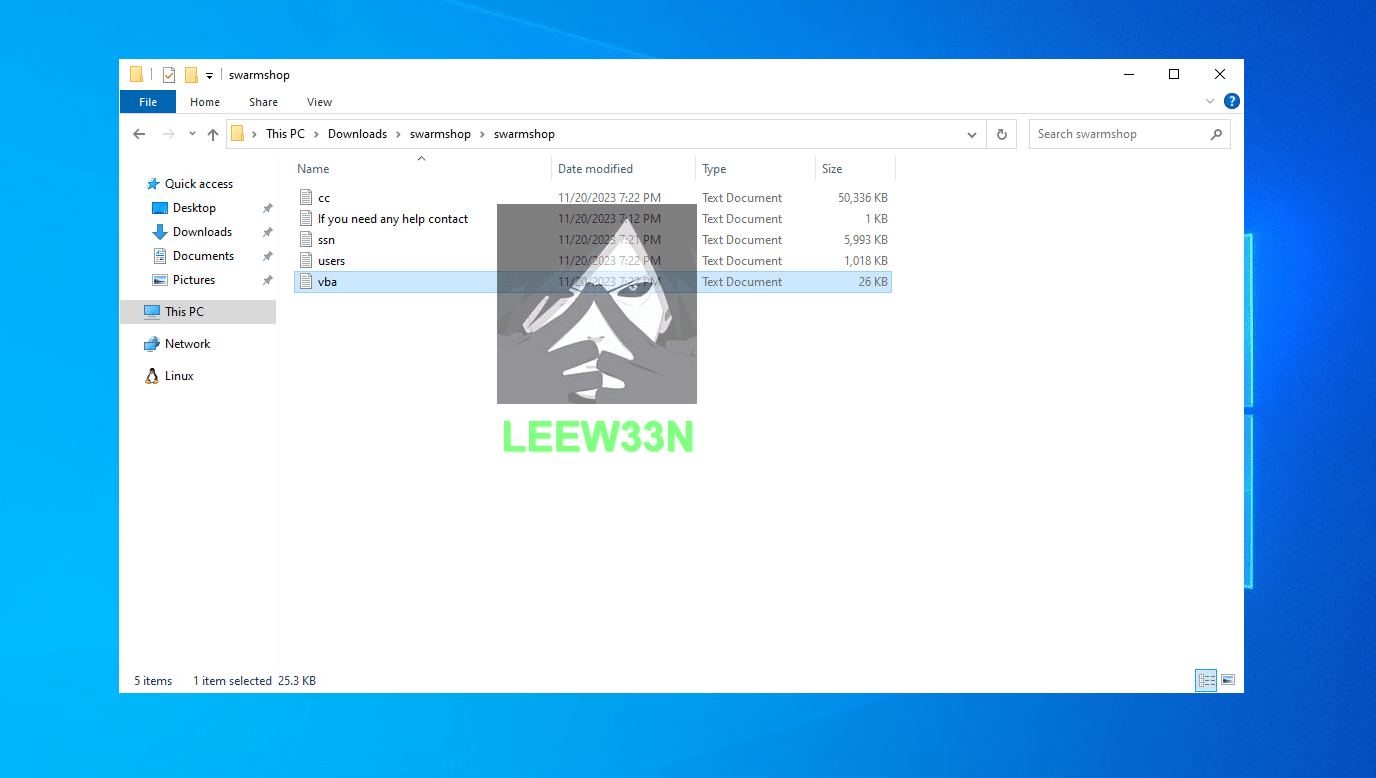Switch to large icons view
The width and height of the screenshot is (1376, 778).
(x=1228, y=680)
